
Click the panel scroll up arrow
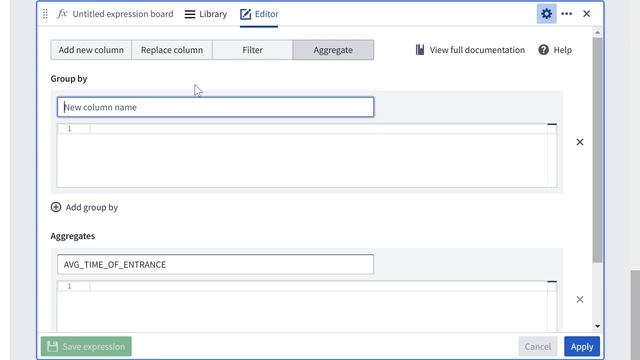598,32
